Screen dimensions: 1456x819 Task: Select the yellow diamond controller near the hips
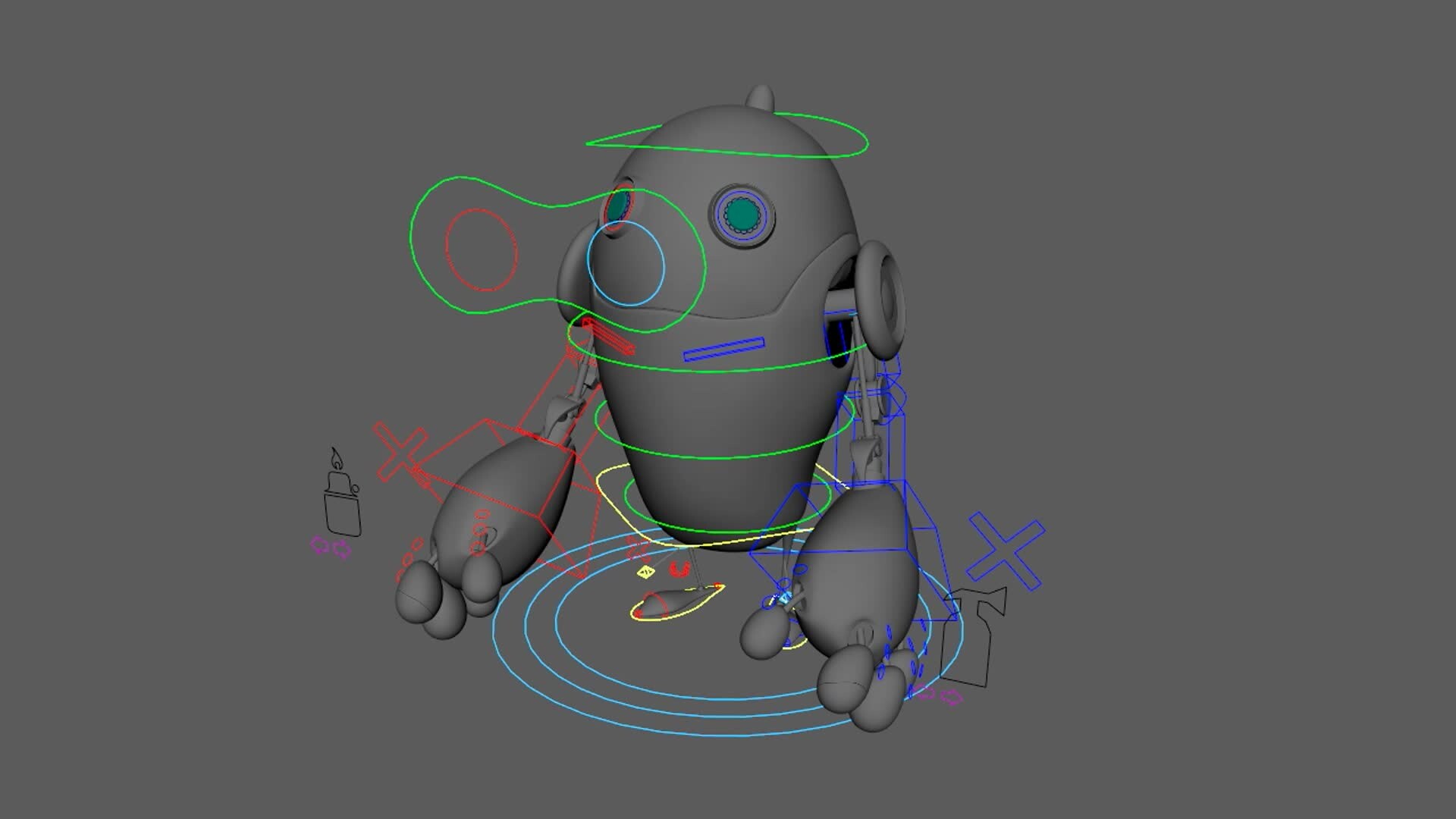(645, 572)
